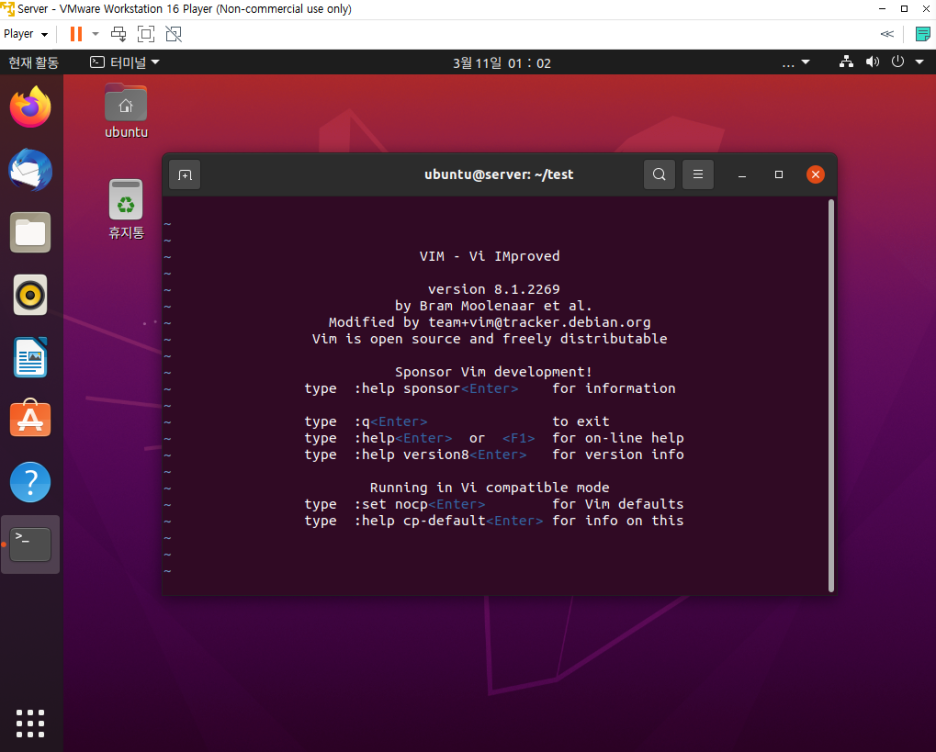Send Ctrl+Alt+Del to virtual machine
Image resolution: width=936 pixels, height=752 pixels.
[118, 34]
